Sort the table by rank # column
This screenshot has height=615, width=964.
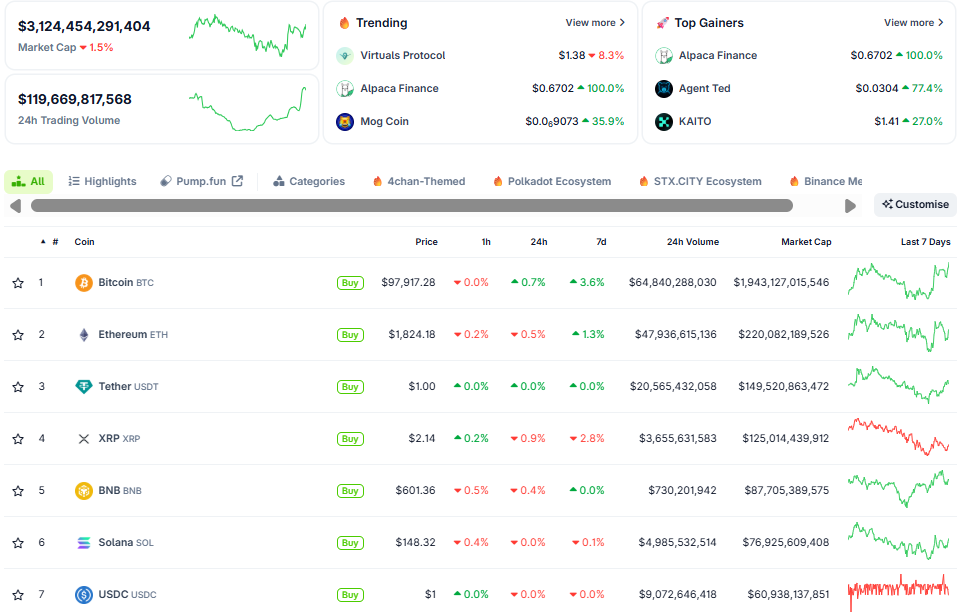[x=54, y=242]
